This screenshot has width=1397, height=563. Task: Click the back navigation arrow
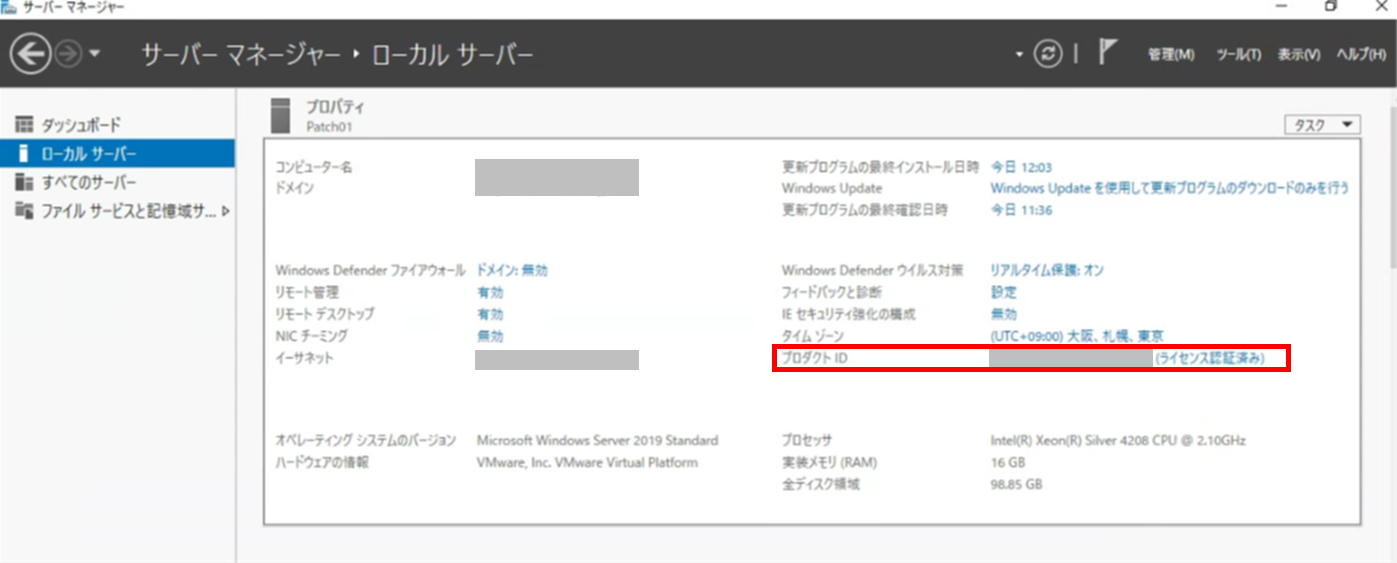pyautogui.click(x=31, y=54)
